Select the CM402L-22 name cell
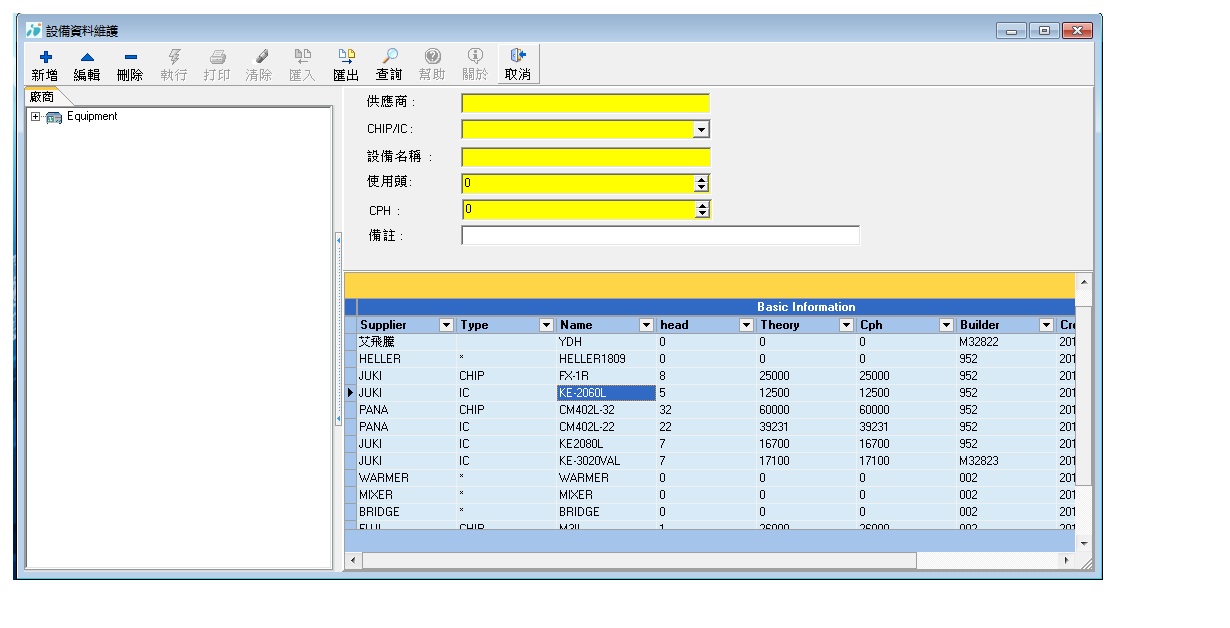This screenshot has width=1230, height=628. [606, 427]
